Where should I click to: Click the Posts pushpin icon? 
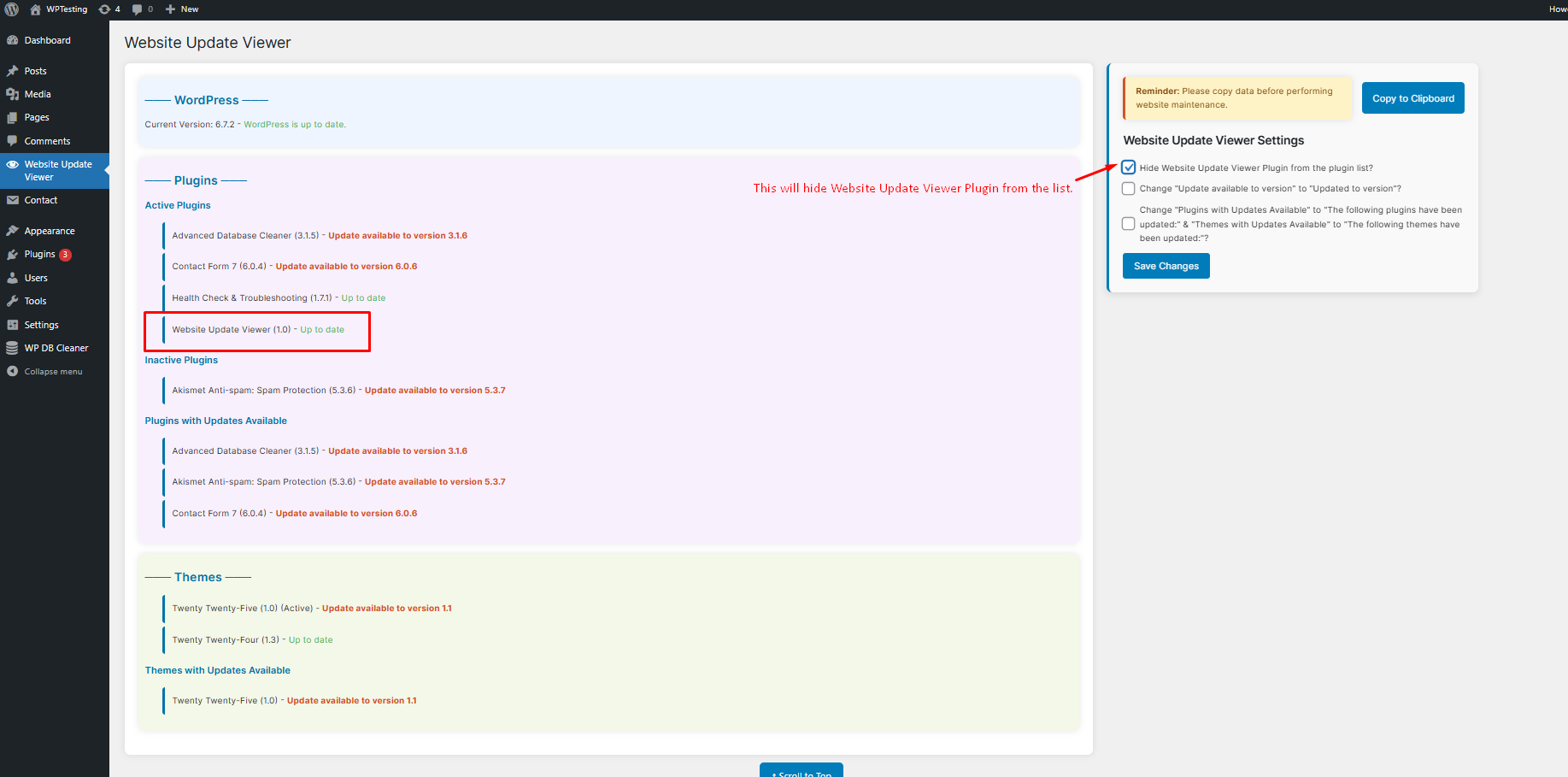click(13, 71)
